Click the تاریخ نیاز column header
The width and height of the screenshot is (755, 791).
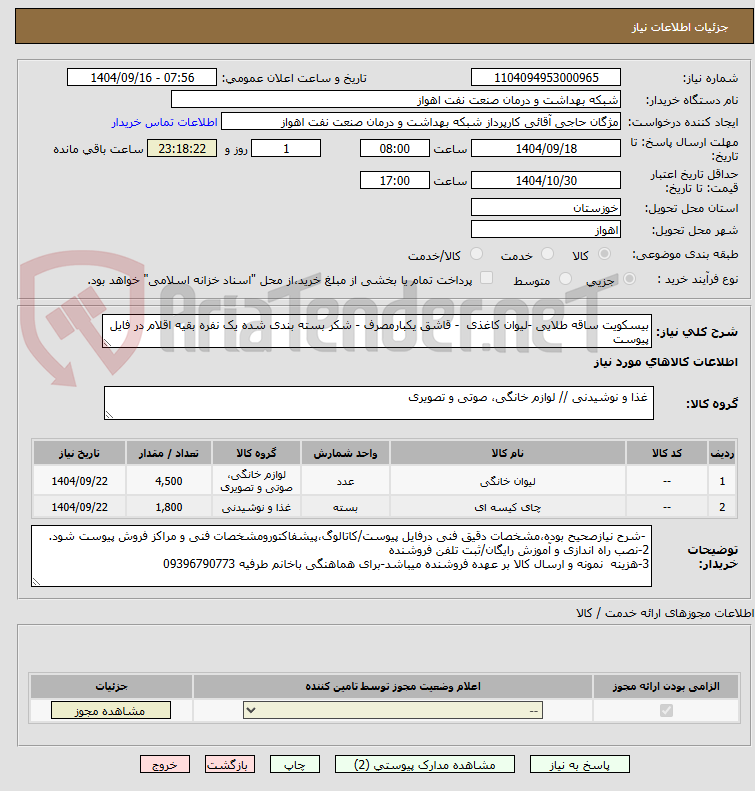click(x=79, y=453)
